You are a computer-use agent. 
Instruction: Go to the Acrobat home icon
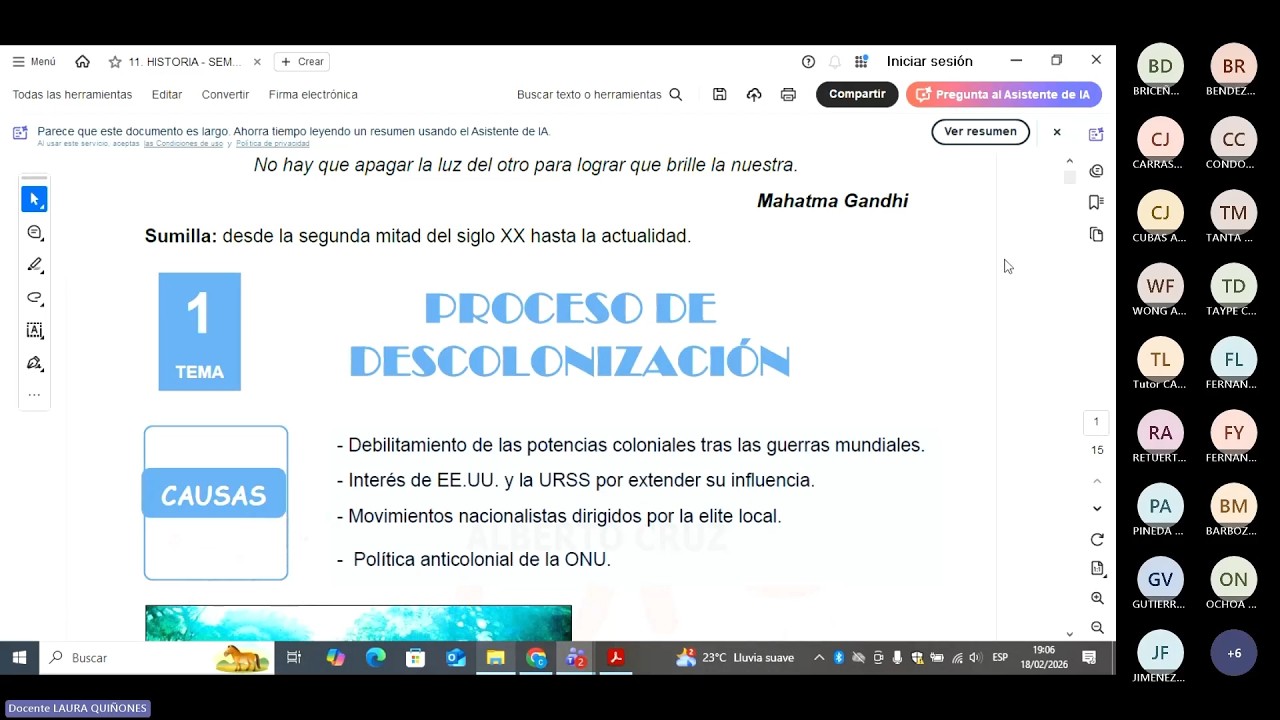(83, 62)
